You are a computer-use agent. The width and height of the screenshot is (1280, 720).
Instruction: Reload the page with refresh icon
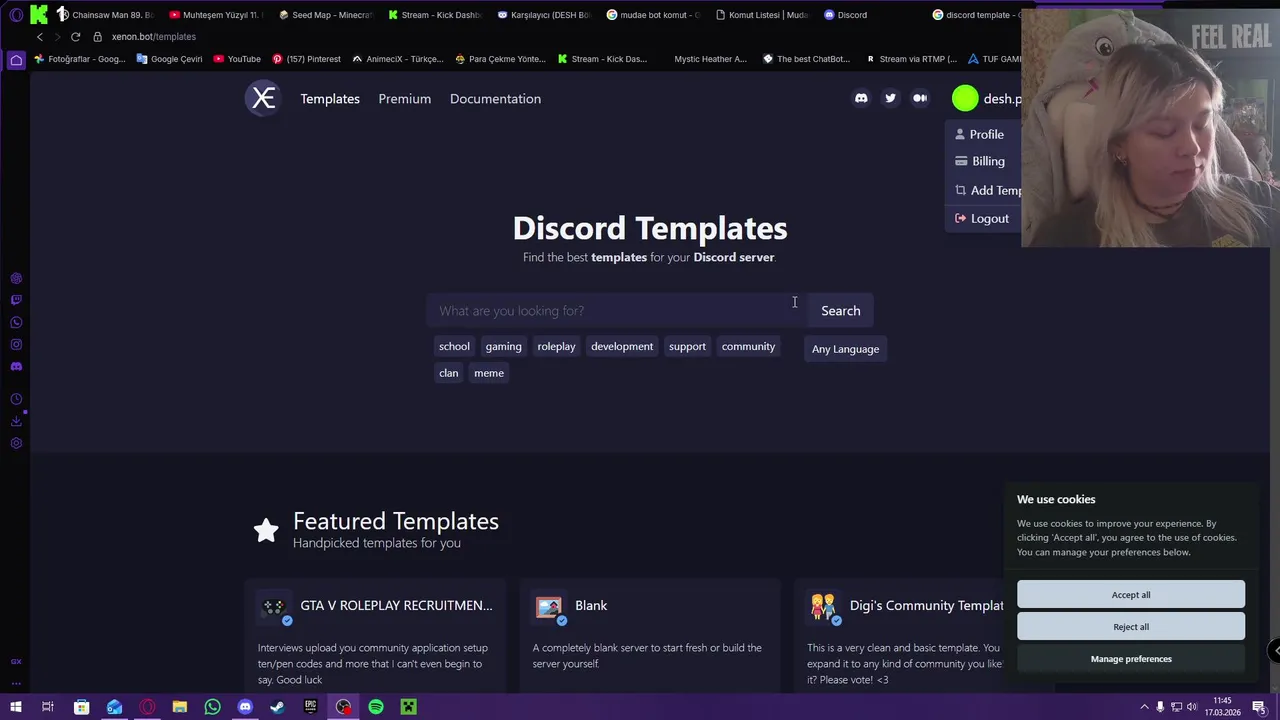[x=75, y=37]
